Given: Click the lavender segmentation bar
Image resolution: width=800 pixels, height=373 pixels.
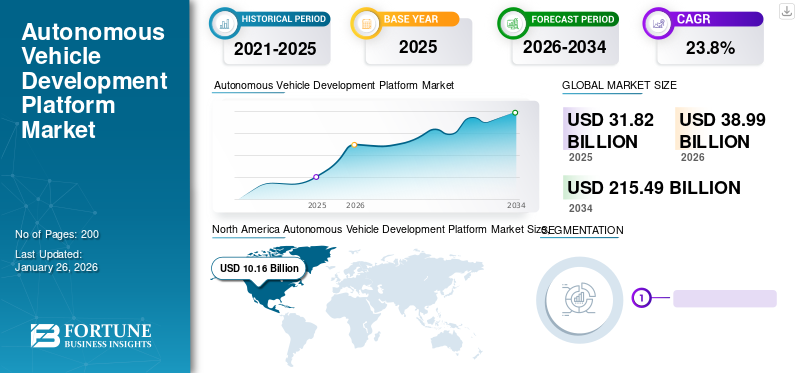Looking at the screenshot, I should point(724,299).
